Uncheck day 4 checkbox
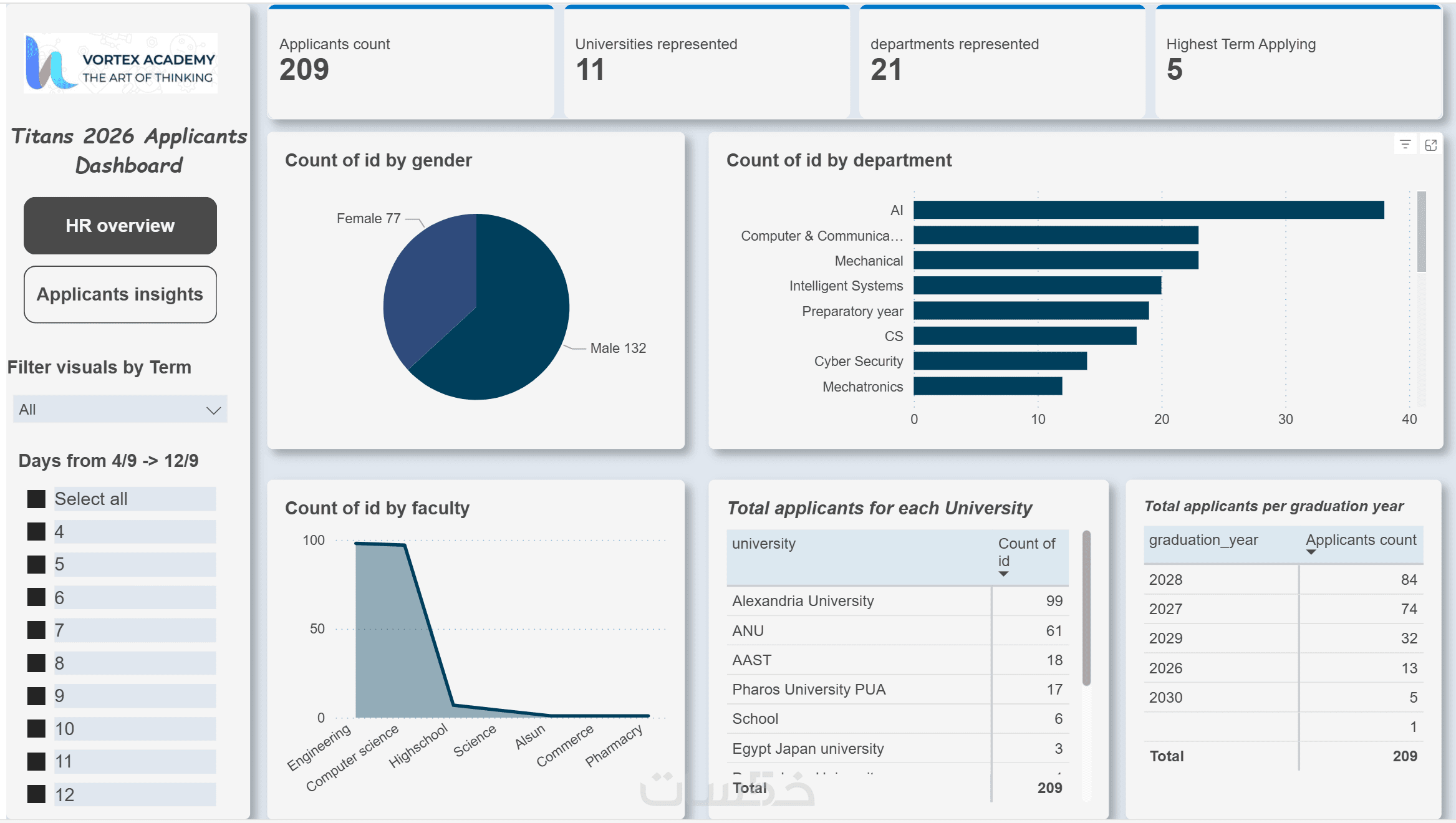Viewport: 1456px width, 823px height. 36,532
